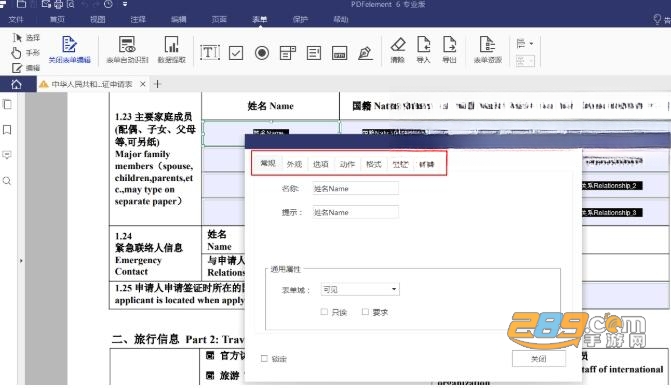Open 表单资源 form resources
671x388 pixels.
pos(487,50)
